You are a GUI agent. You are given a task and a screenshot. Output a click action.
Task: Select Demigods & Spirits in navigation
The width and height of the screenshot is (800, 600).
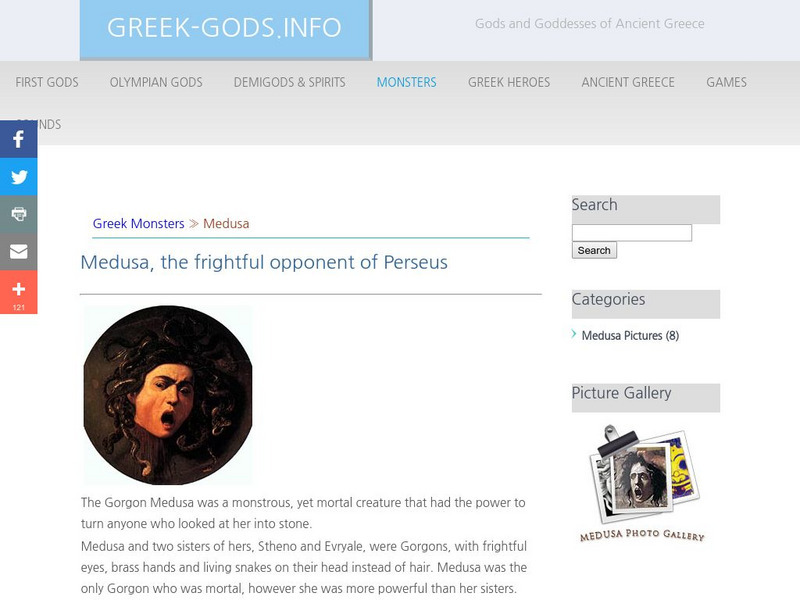pos(289,82)
